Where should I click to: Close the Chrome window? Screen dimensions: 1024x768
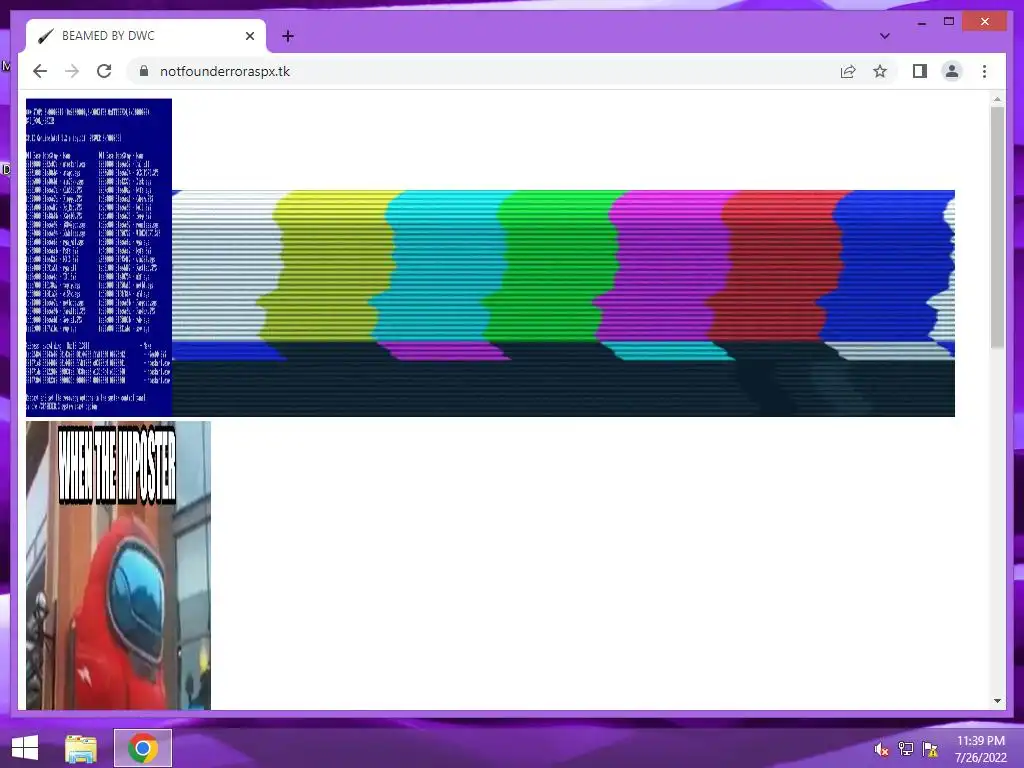[x=985, y=22]
